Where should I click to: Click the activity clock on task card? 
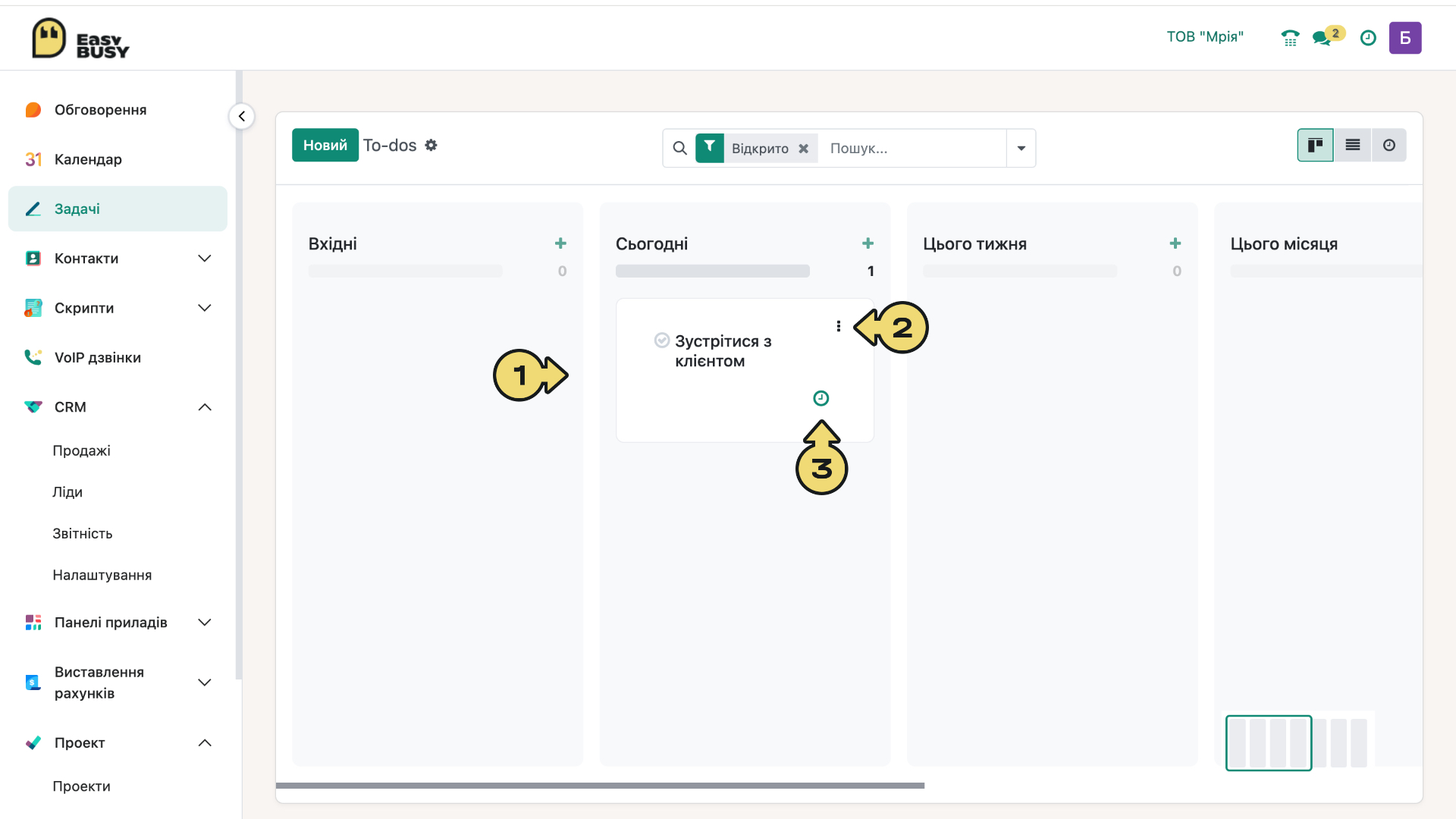click(x=821, y=398)
